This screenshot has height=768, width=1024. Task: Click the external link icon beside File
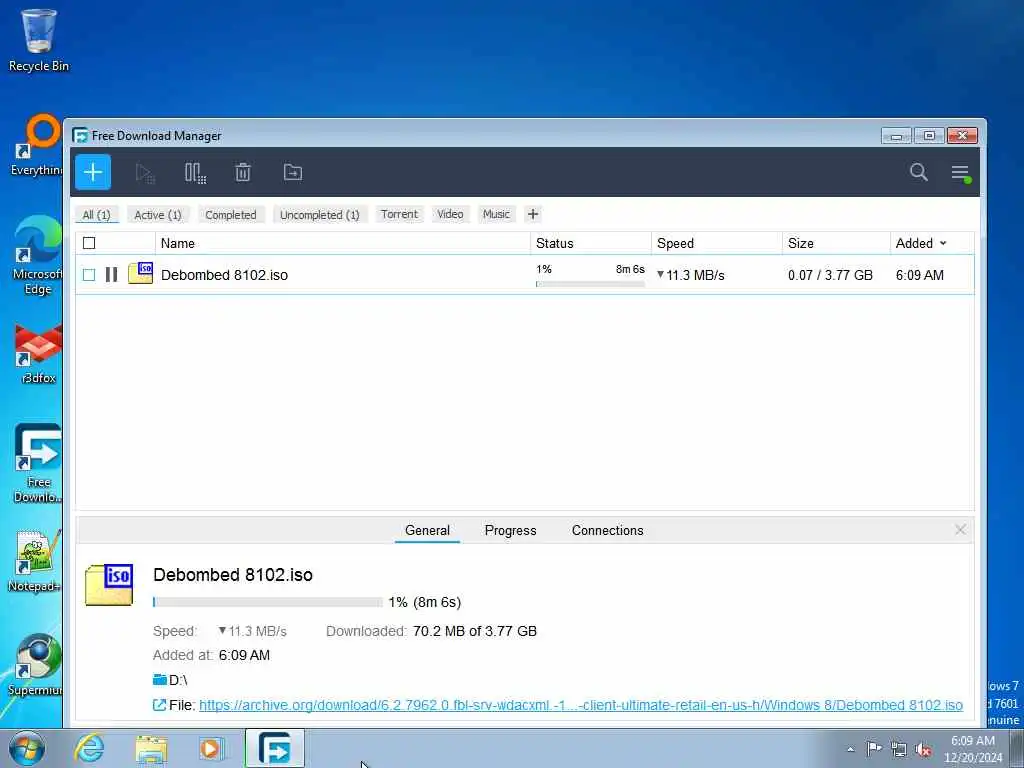(x=159, y=705)
